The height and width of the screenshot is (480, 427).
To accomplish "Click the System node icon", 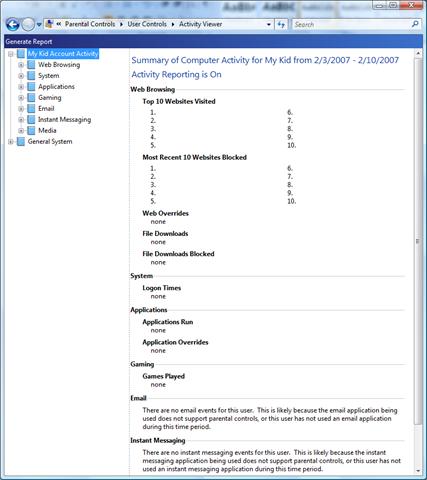I will [x=31, y=76].
